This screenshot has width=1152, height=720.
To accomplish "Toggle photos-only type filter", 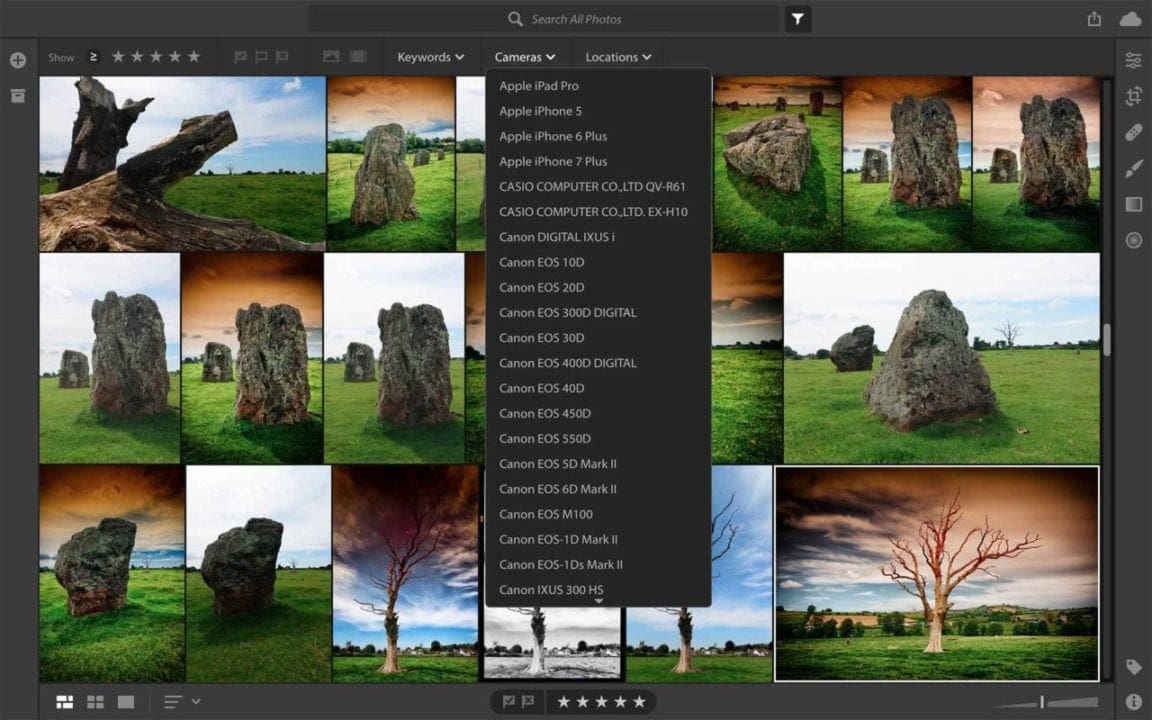I will (x=331, y=57).
